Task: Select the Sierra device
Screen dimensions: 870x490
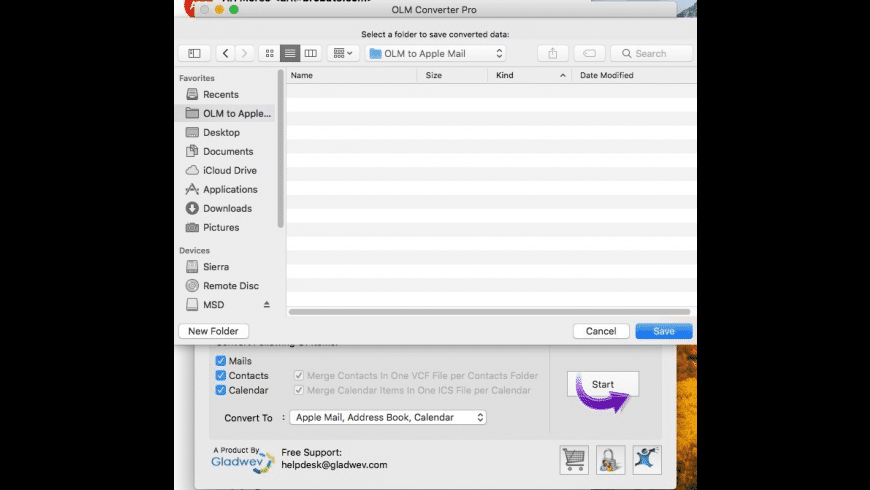Action: pos(215,266)
